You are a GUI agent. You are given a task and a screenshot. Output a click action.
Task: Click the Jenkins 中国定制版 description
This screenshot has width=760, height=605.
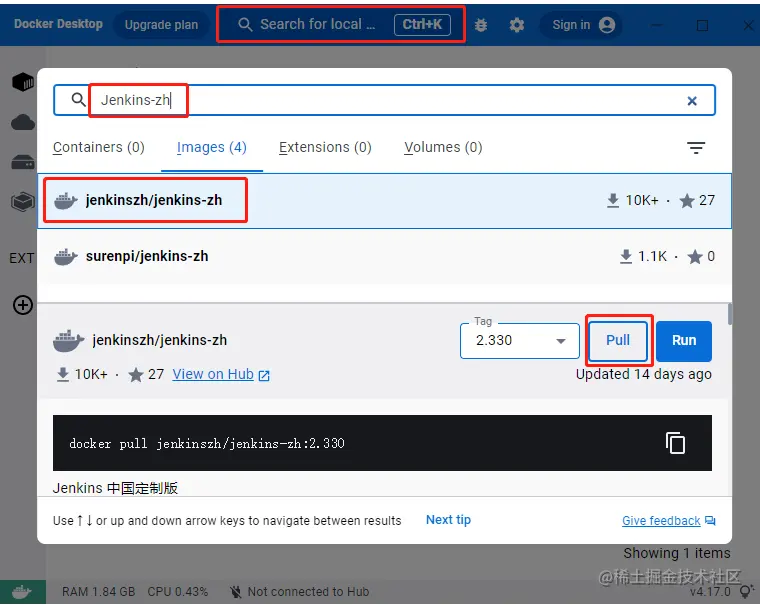coord(115,488)
